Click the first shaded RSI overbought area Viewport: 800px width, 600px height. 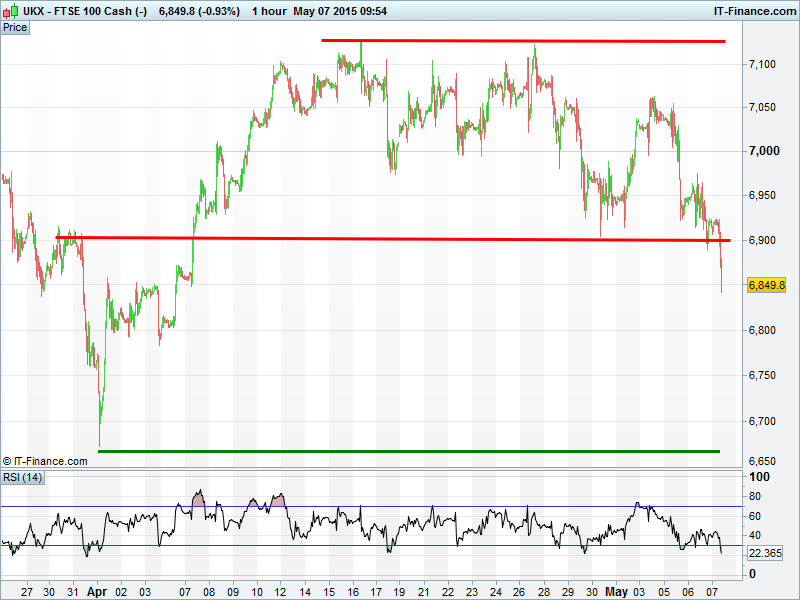(x=198, y=499)
